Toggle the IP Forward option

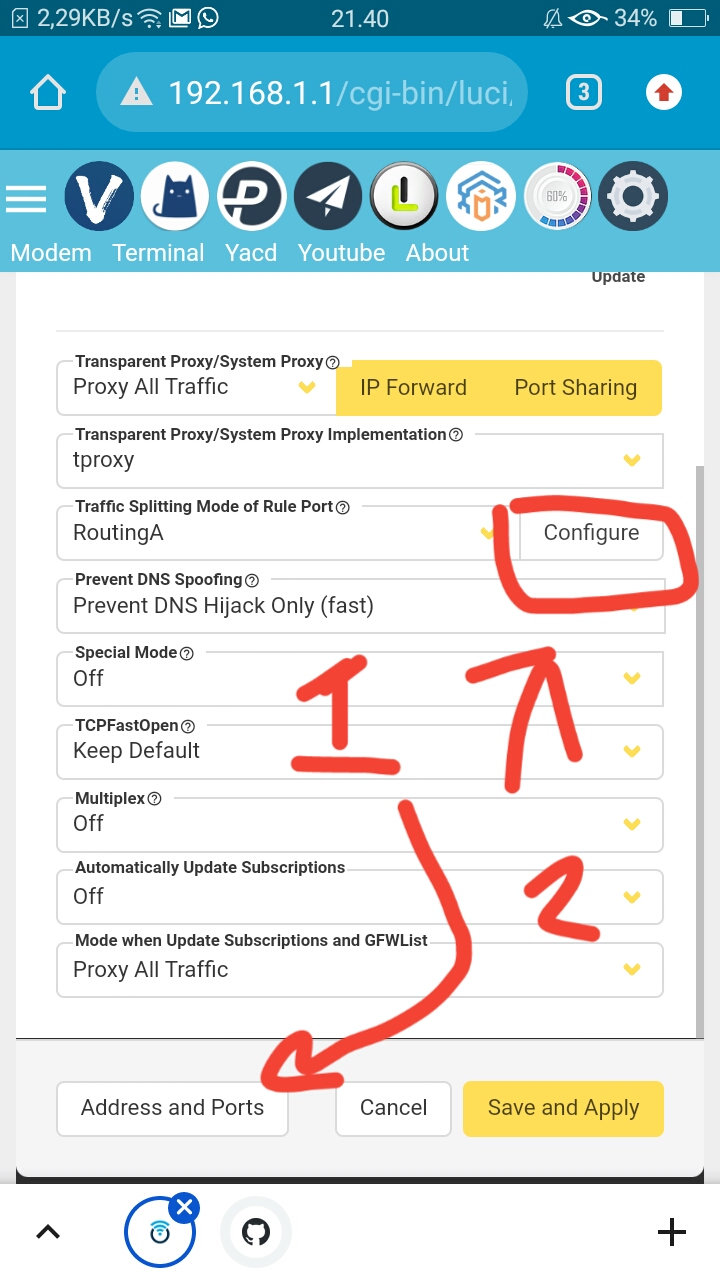click(x=413, y=388)
